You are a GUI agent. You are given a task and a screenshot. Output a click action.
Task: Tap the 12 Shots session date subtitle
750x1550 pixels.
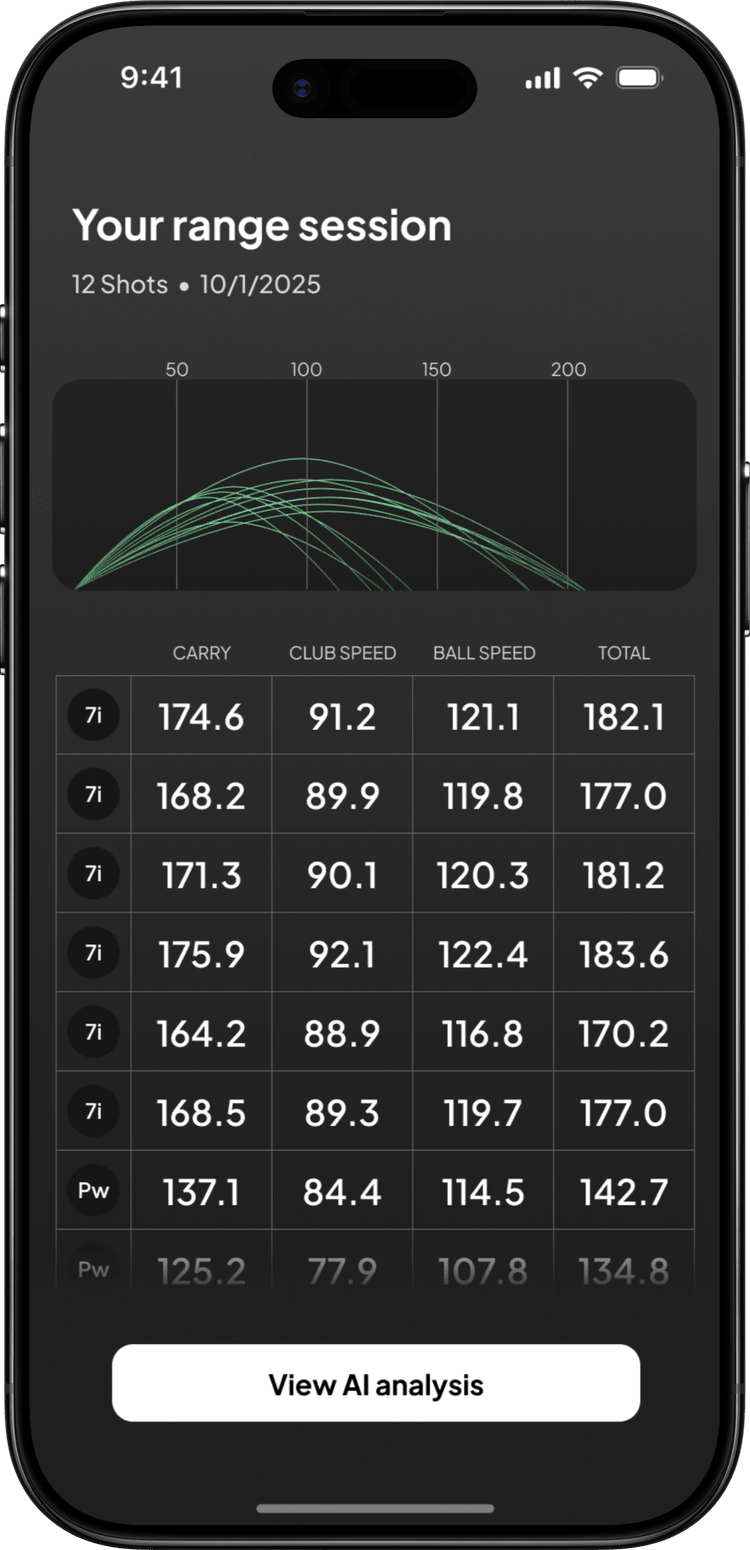[x=196, y=284]
